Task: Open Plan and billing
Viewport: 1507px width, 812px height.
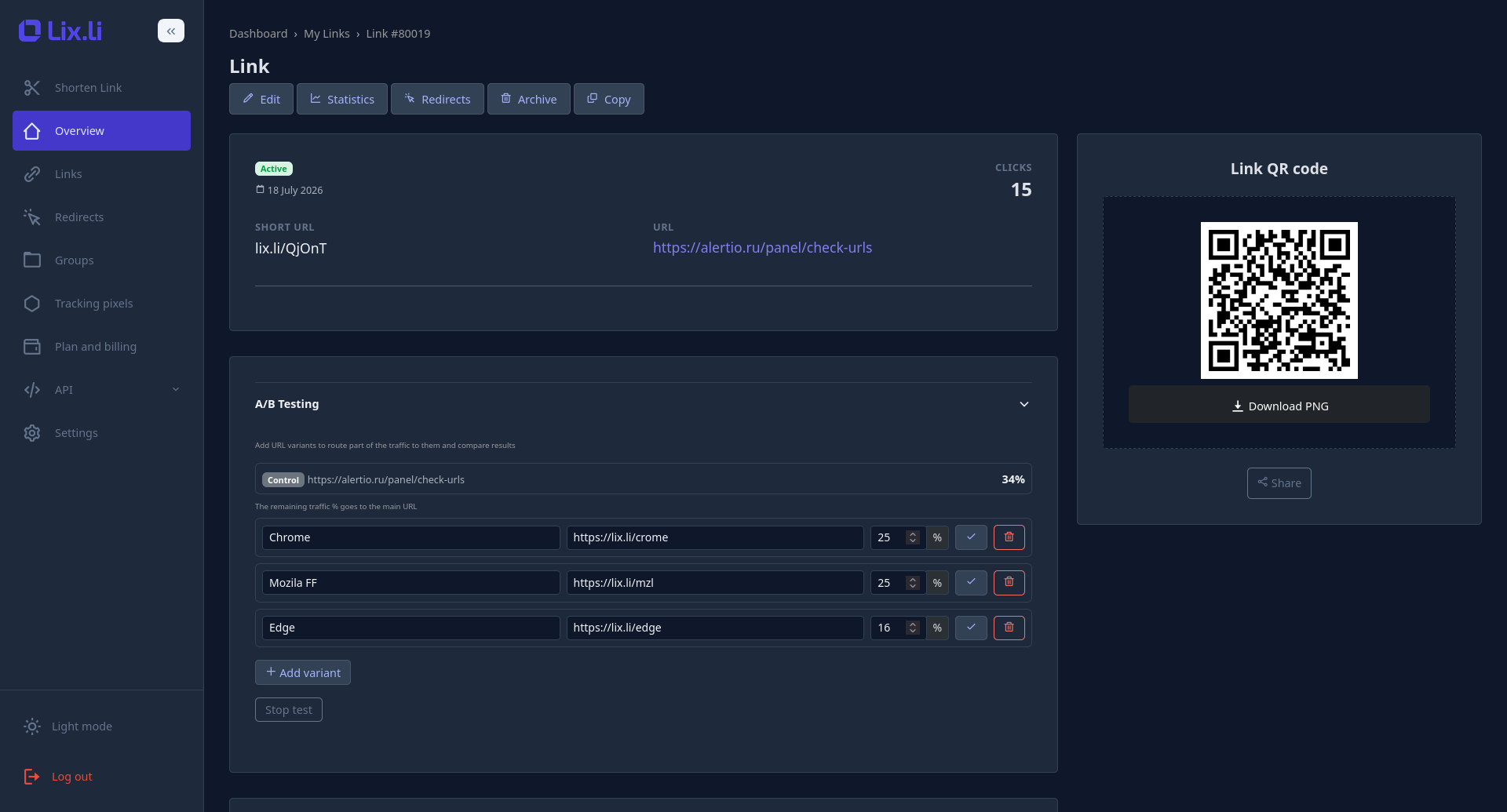Action: click(101, 347)
